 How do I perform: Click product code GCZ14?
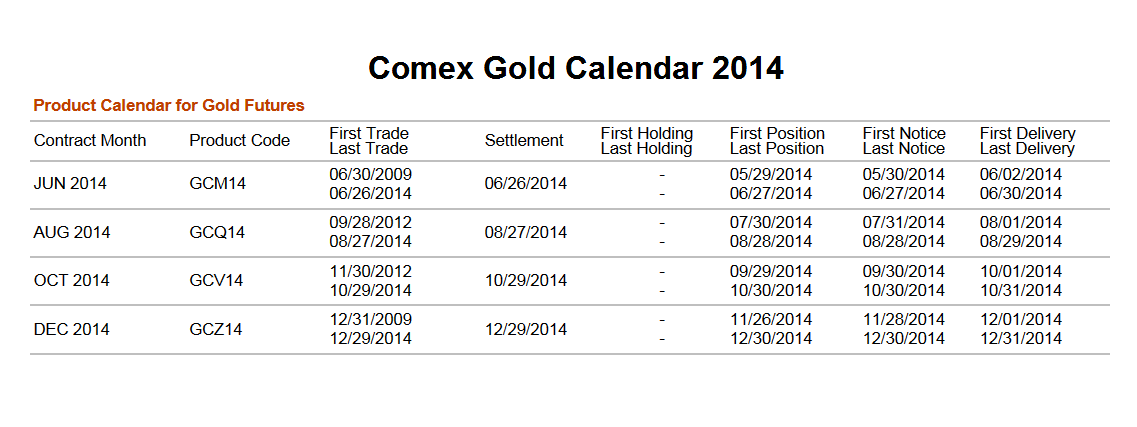pos(216,329)
